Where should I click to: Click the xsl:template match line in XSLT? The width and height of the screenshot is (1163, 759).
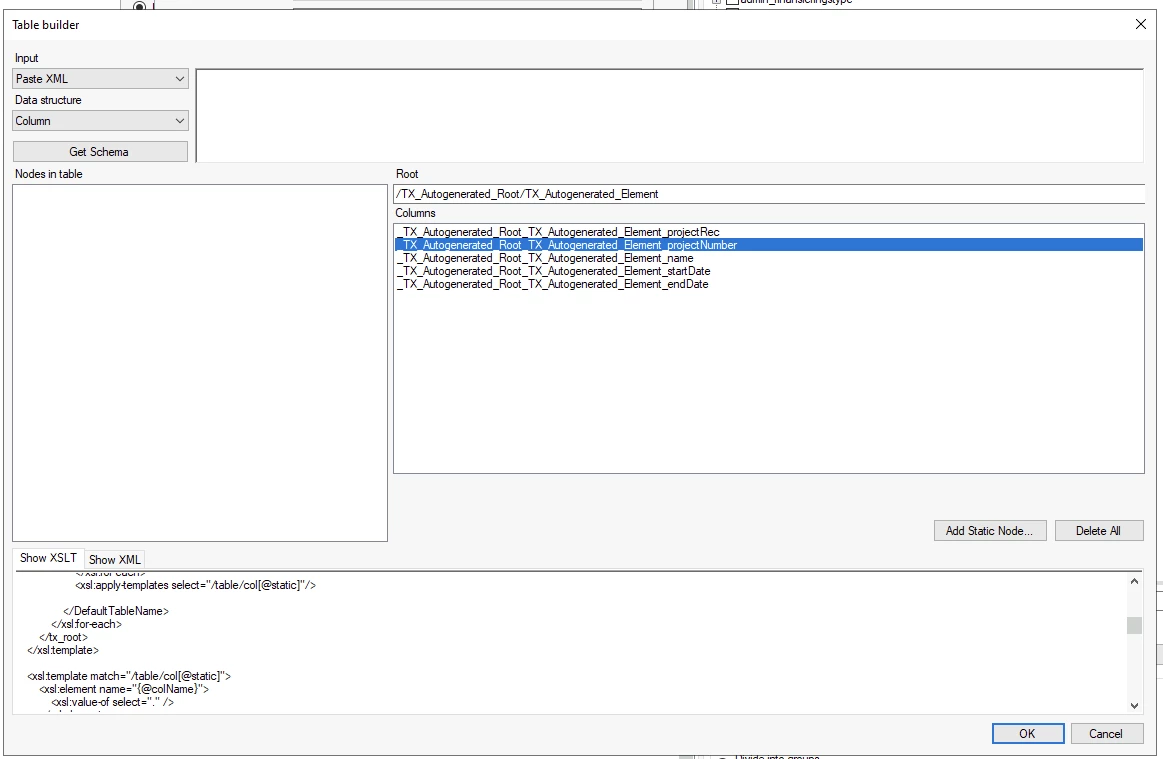click(x=129, y=676)
